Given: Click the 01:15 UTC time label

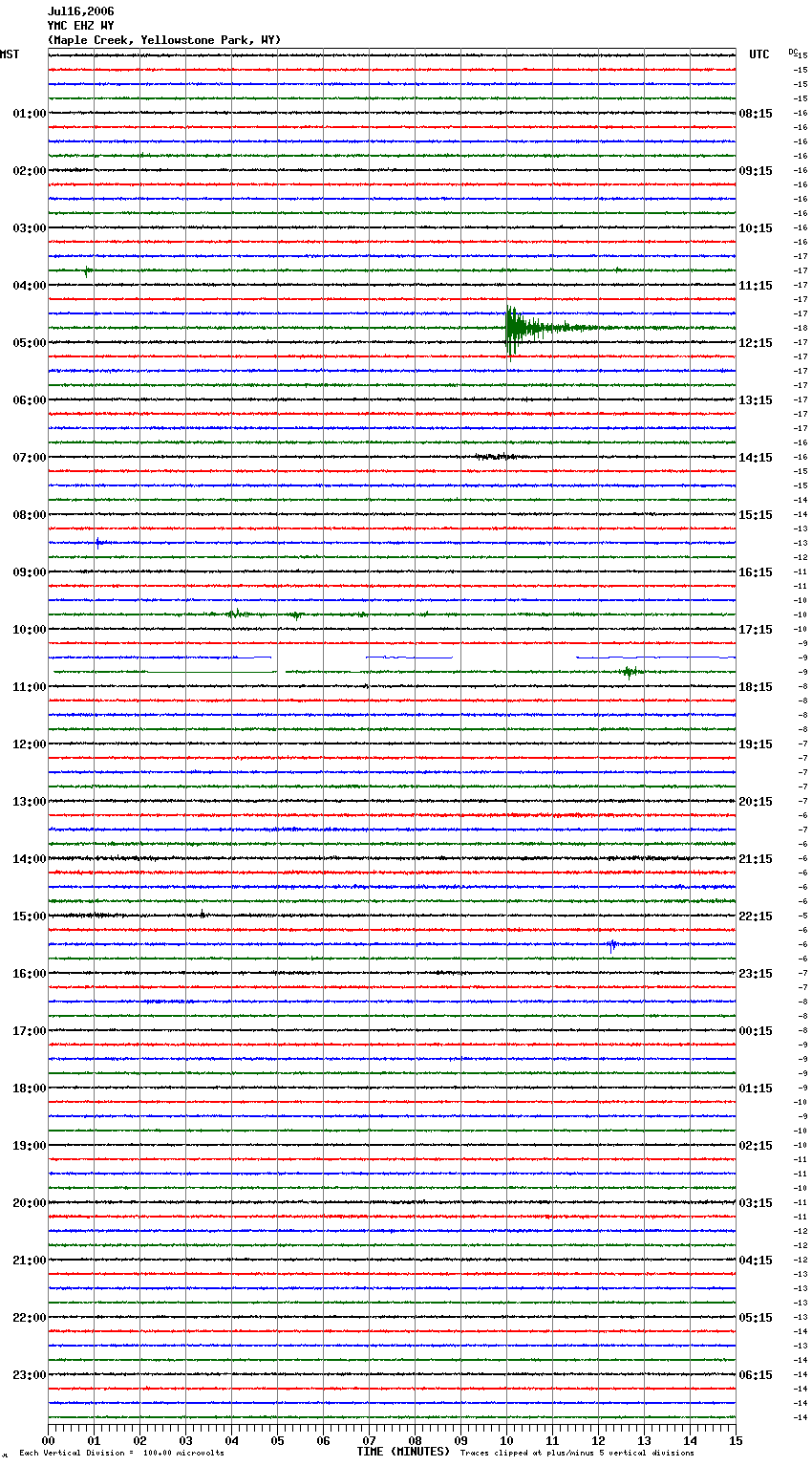Looking at the screenshot, I should (x=756, y=1089).
